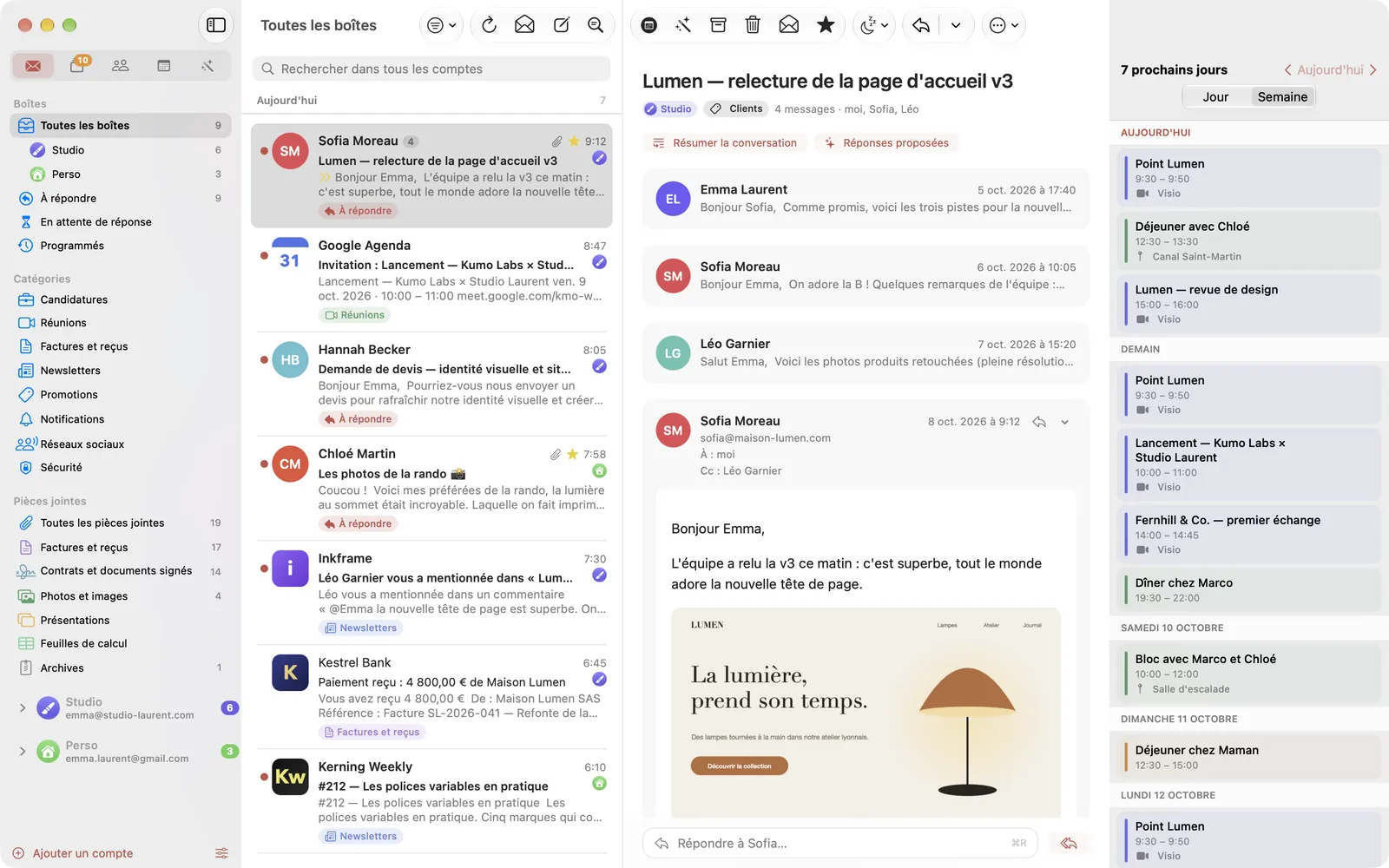Open the Contacts people icon

click(x=121, y=66)
